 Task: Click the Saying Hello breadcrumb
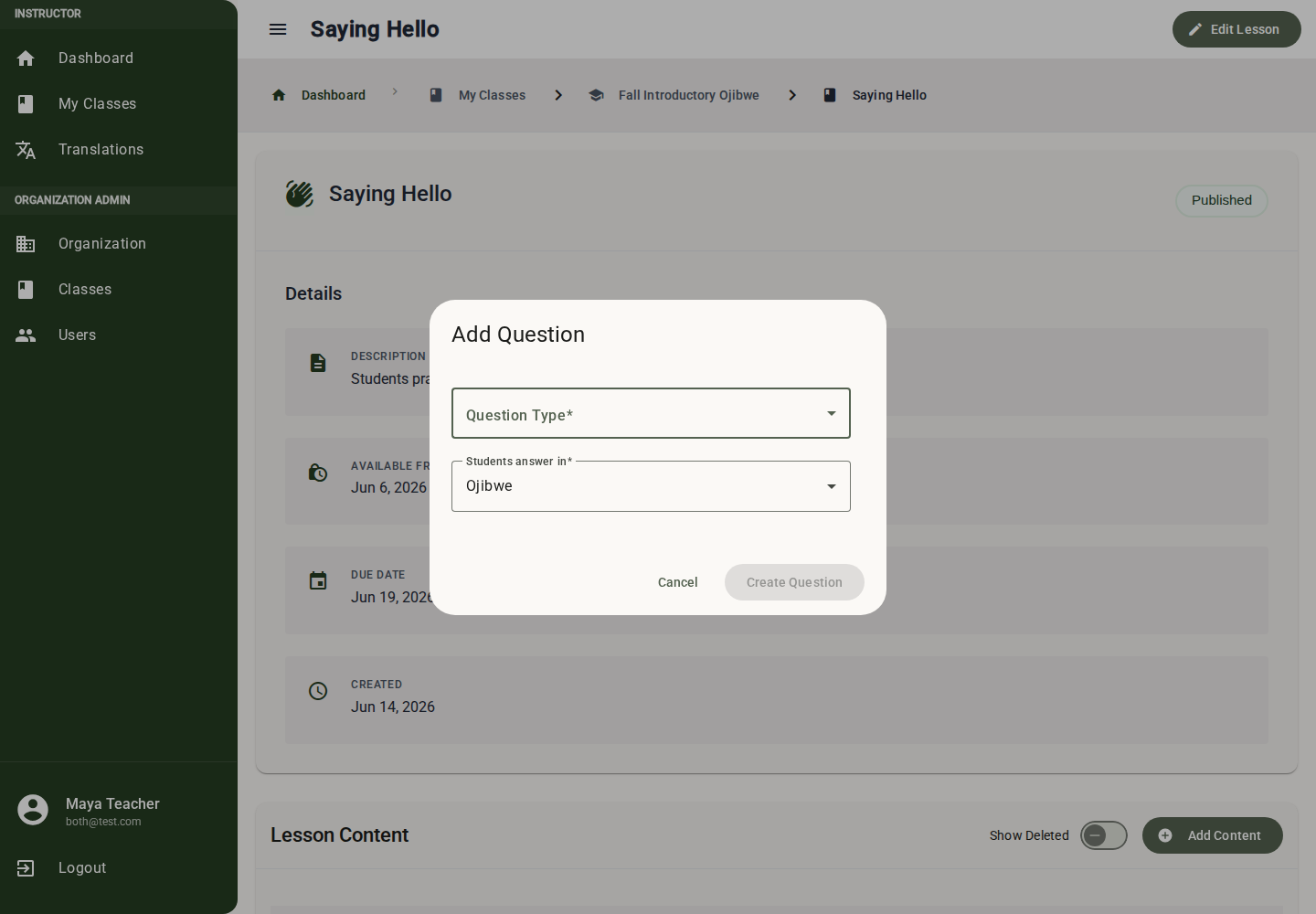(889, 95)
